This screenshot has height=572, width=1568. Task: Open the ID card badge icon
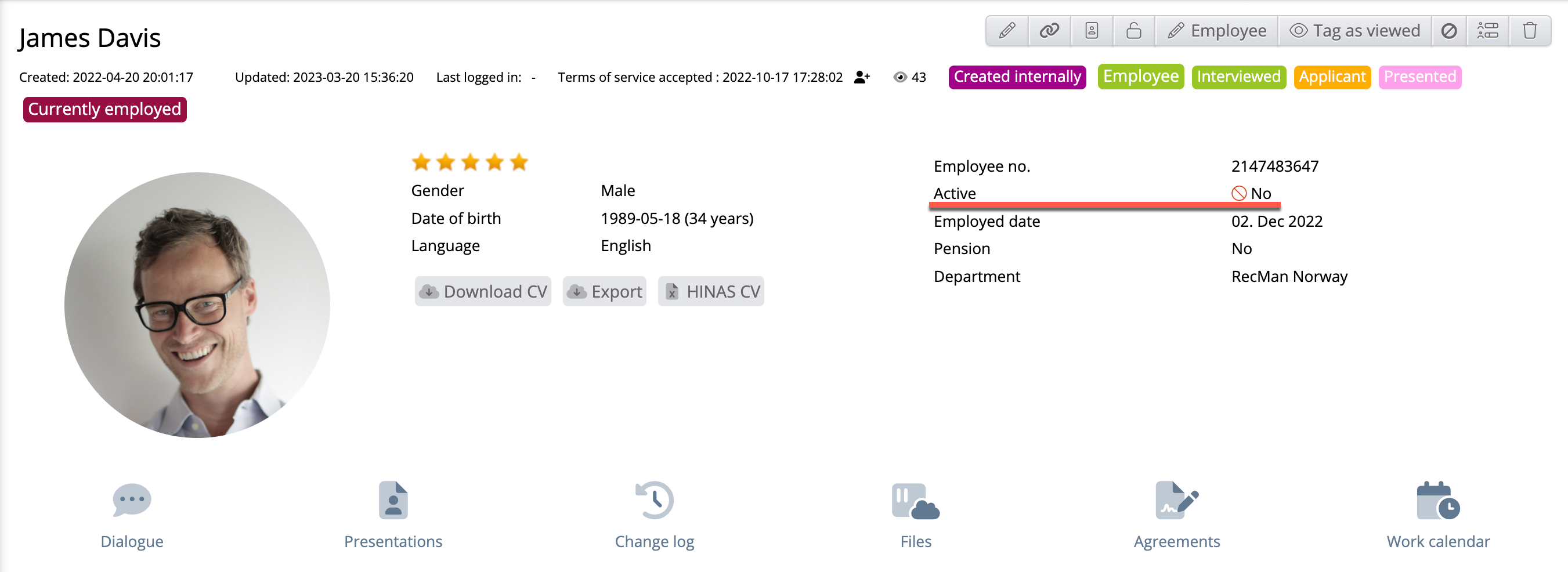point(1092,30)
